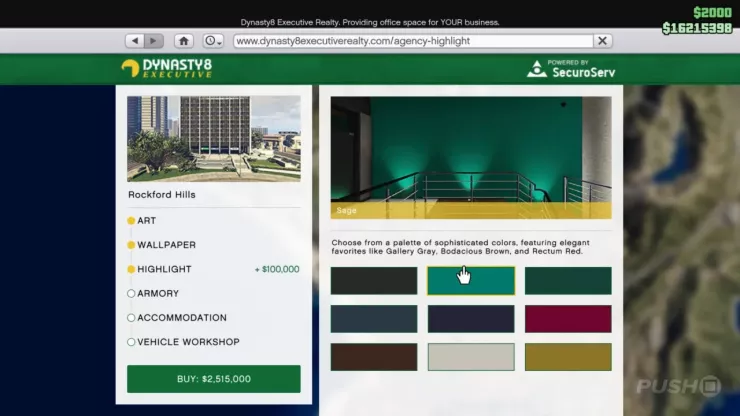Choose the mustard gold color swatch
This screenshot has width=740, height=416.
(x=568, y=357)
